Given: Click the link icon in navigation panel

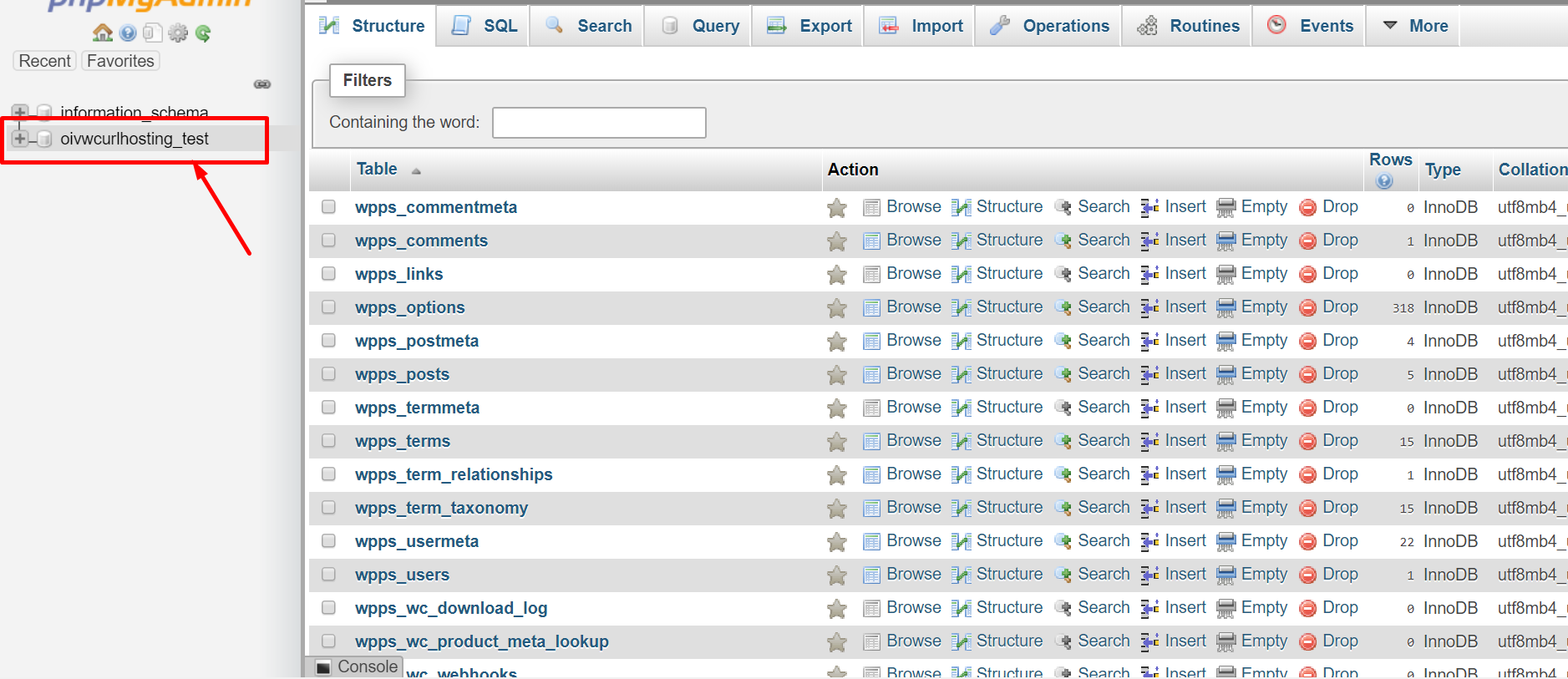Looking at the screenshot, I should point(262,84).
